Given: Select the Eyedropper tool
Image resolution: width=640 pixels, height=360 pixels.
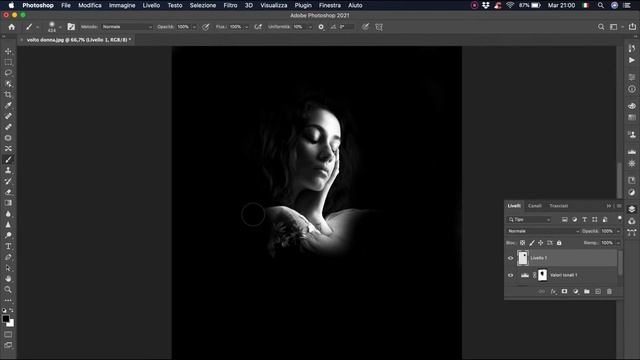Looking at the screenshot, I should tap(8, 105).
